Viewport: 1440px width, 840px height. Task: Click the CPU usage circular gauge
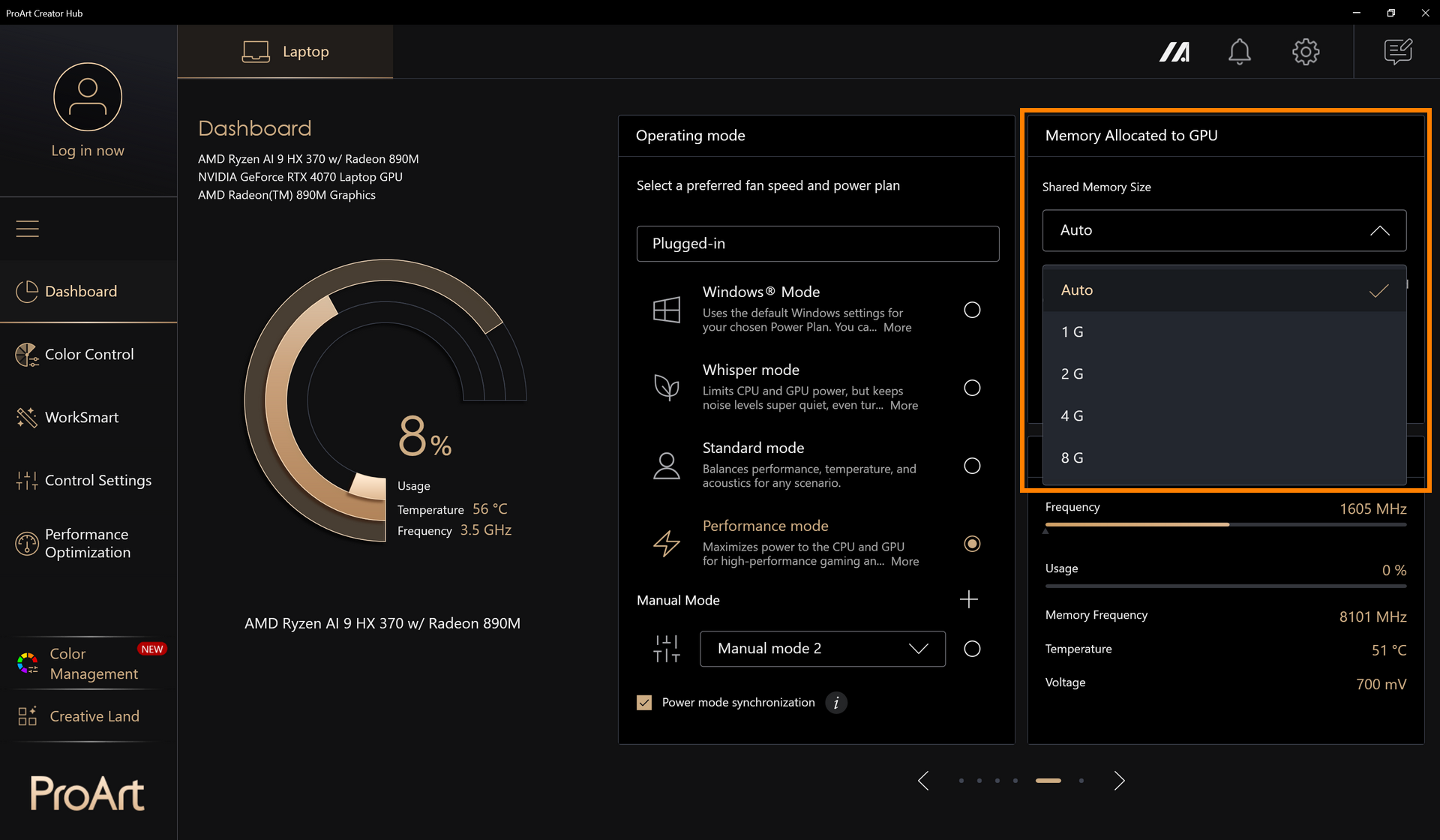click(385, 400)
